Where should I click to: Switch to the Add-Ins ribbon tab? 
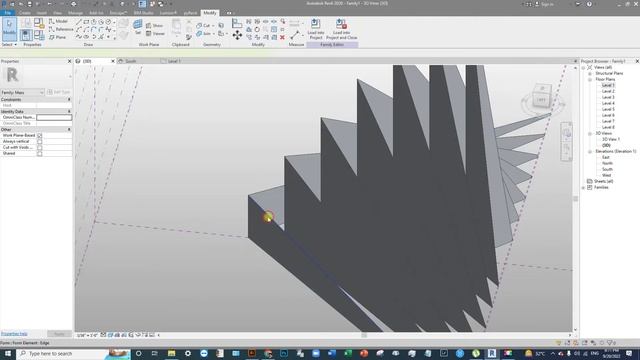[96, 13]
